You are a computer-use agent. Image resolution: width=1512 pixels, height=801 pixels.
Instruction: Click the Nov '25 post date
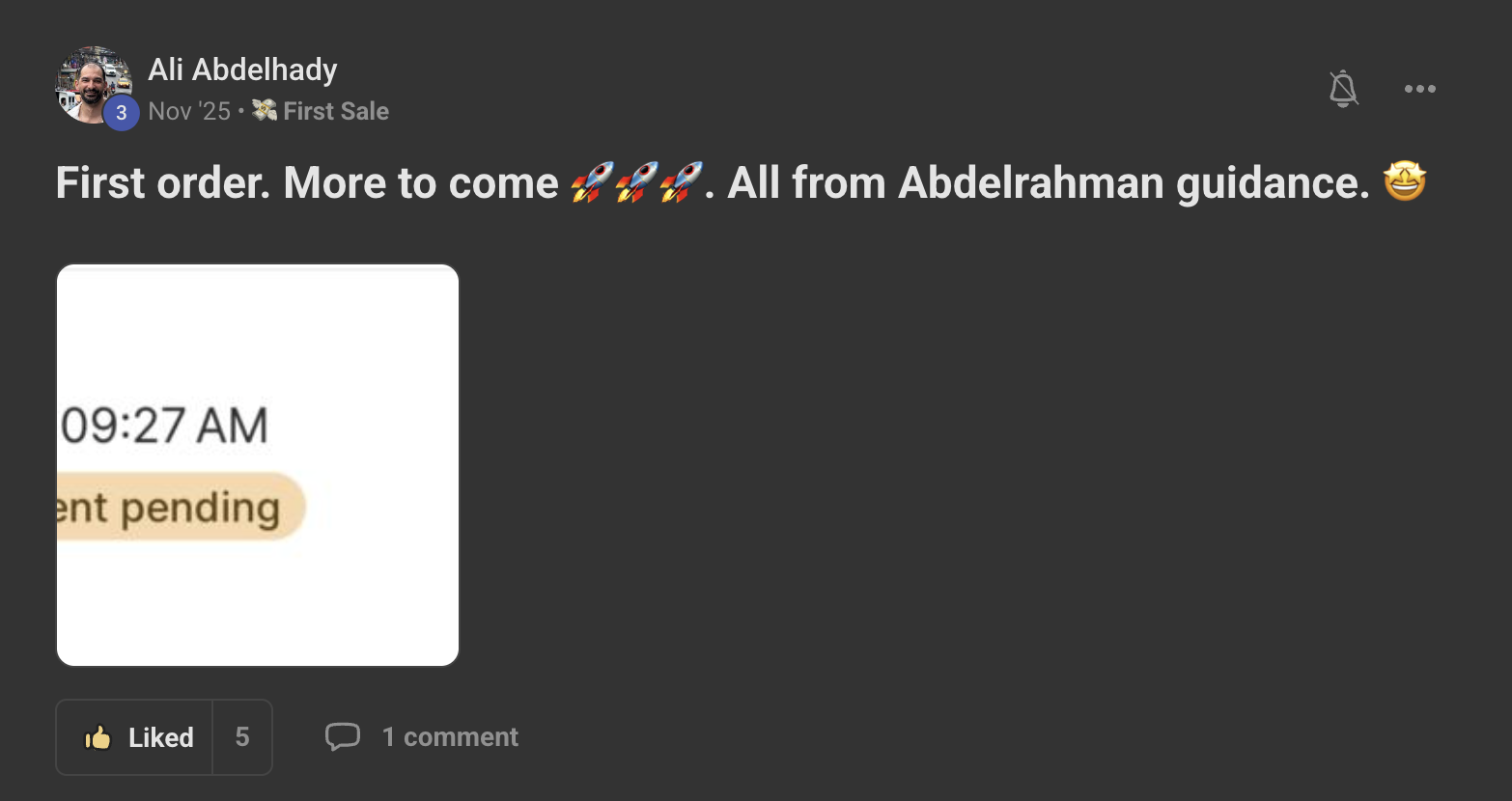click(x=189, y=111)
